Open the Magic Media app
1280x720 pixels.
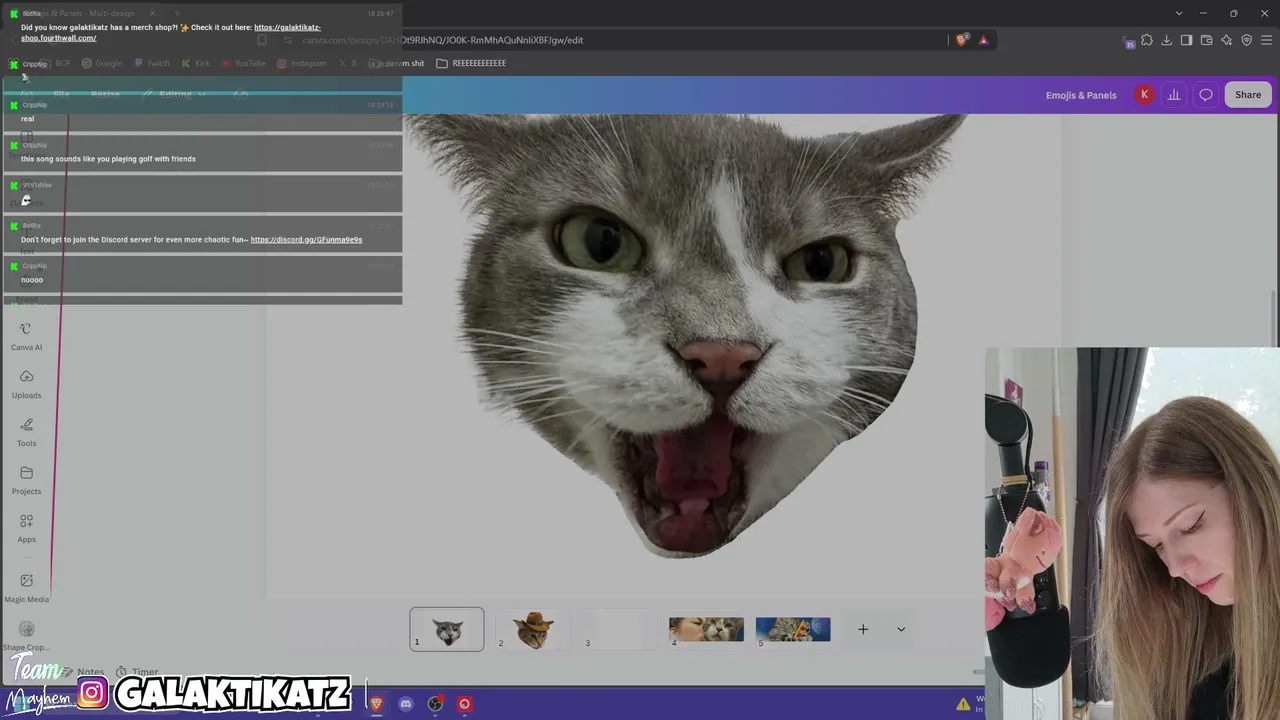point(26,588)
